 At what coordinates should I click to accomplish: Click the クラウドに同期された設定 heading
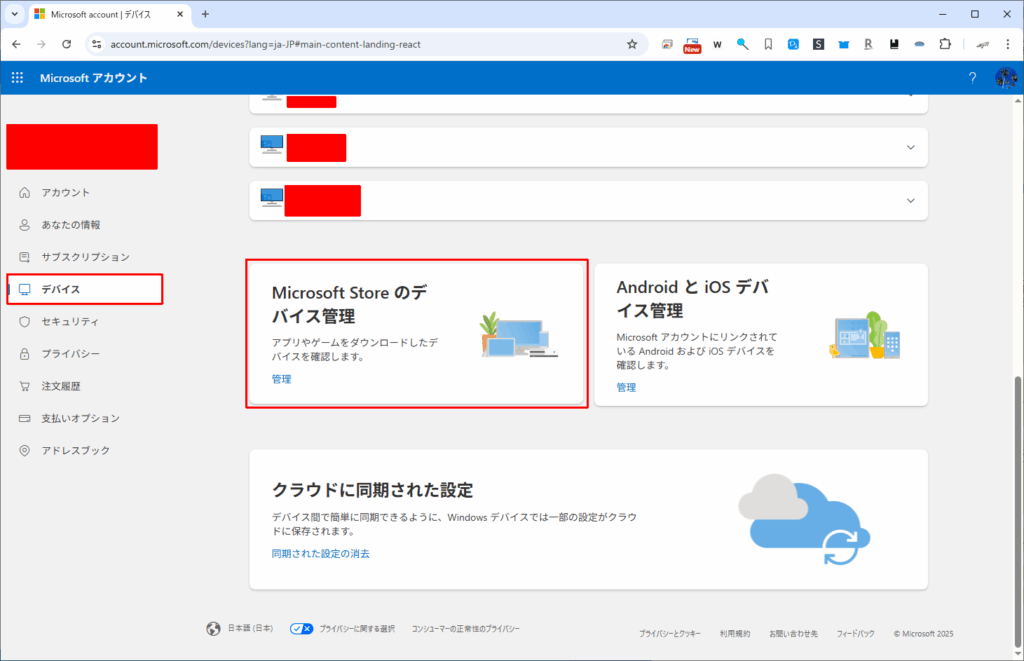point(372,490)
